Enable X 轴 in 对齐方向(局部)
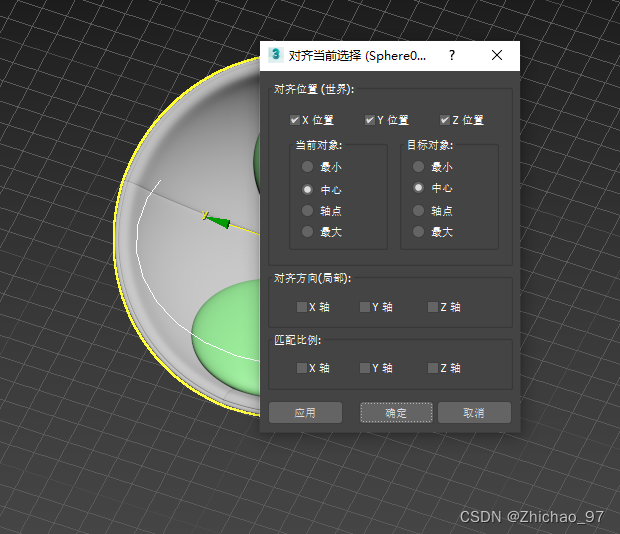This screenshot has width=620, height=534. pyautogui.click(x=302, y=307)
